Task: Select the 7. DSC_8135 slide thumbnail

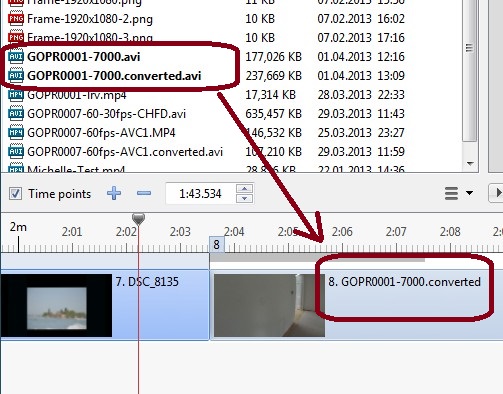Action: [56, 305]
